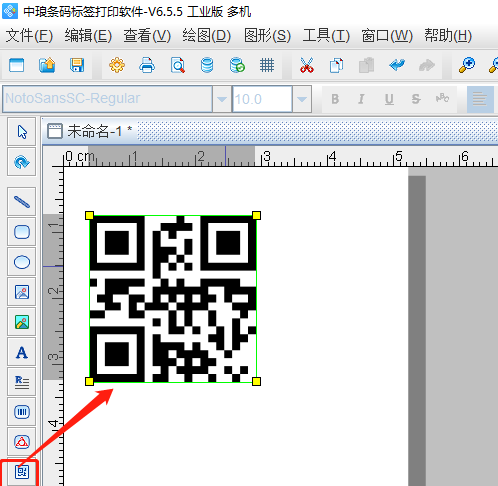Choose the rounded rectangle tool
This screenshot has height=486, width=498.
coord(22,232)
